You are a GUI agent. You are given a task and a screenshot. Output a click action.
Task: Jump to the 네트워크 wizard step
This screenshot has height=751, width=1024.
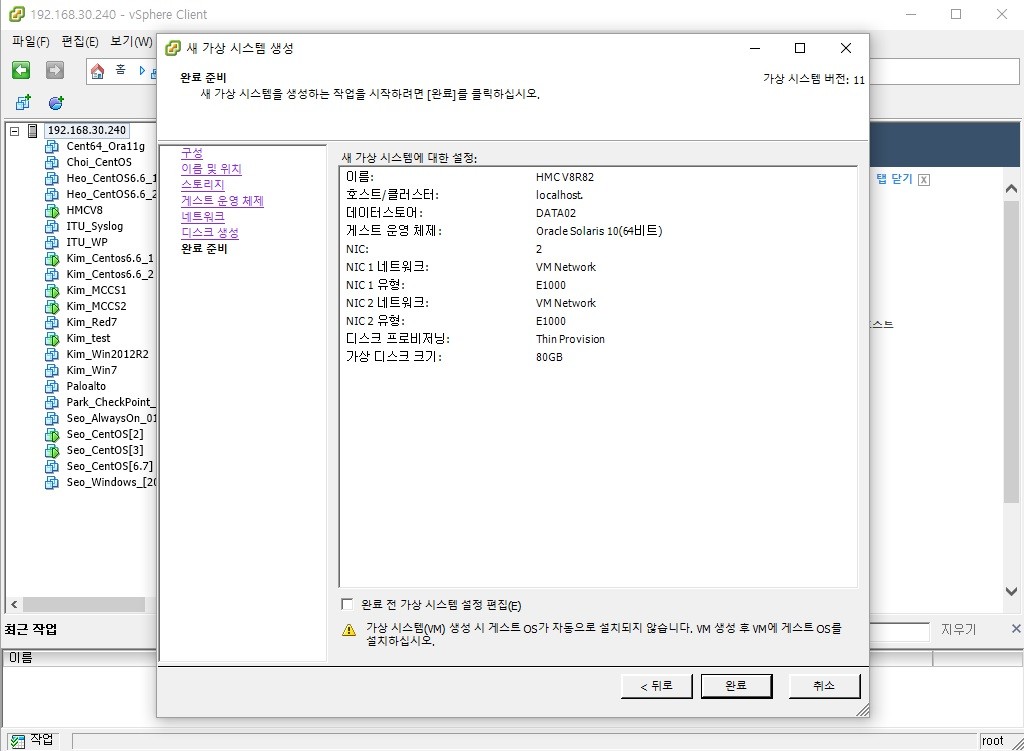203,217
